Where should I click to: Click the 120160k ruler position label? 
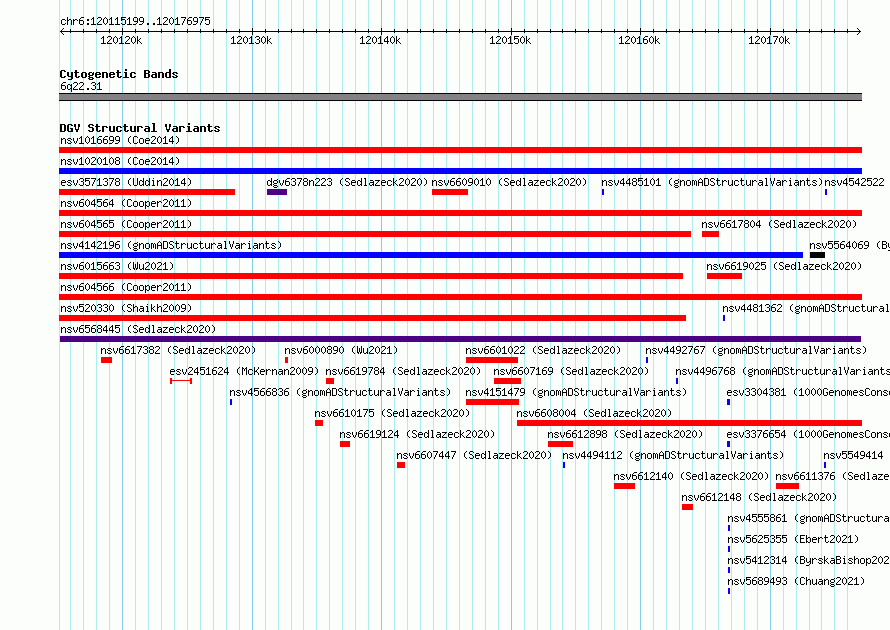[x=639, y=40]
